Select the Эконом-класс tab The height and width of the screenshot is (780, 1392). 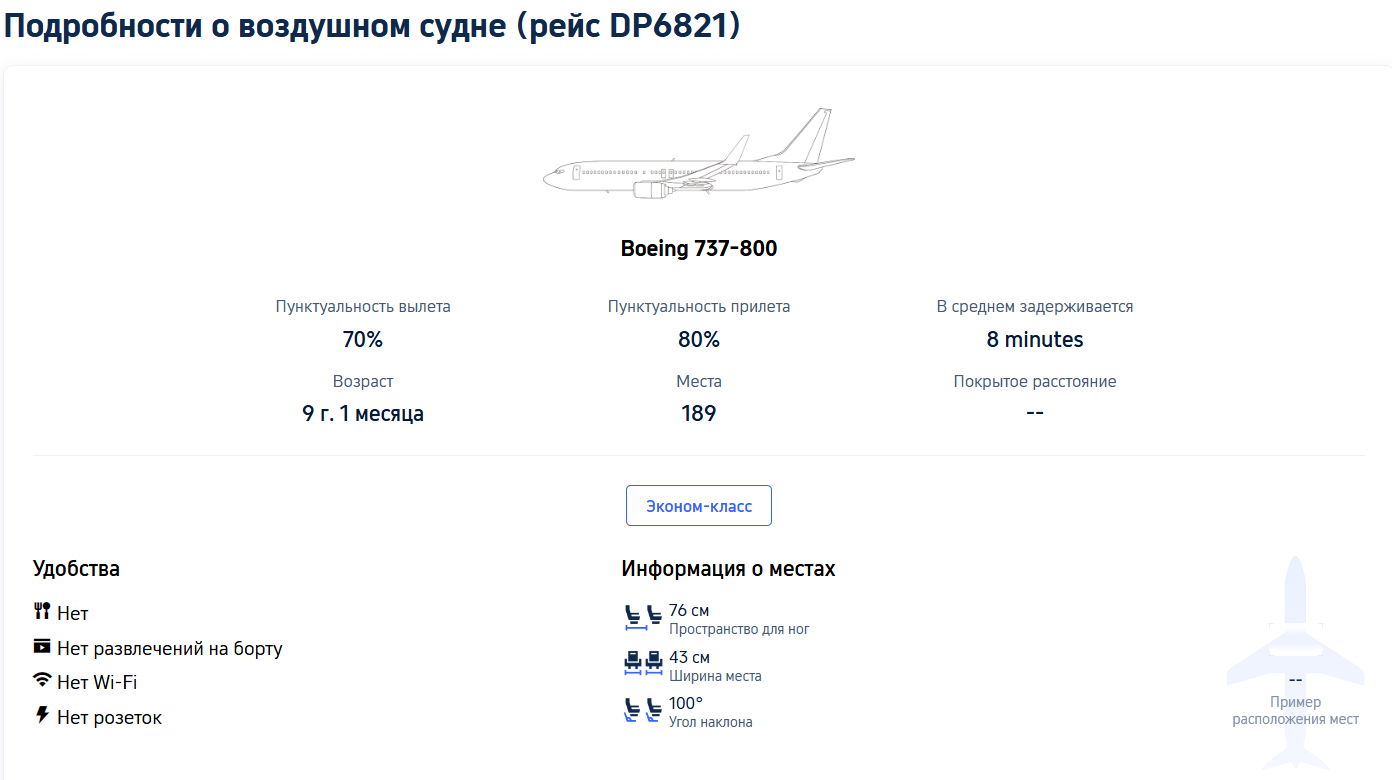tap(698, 505)
